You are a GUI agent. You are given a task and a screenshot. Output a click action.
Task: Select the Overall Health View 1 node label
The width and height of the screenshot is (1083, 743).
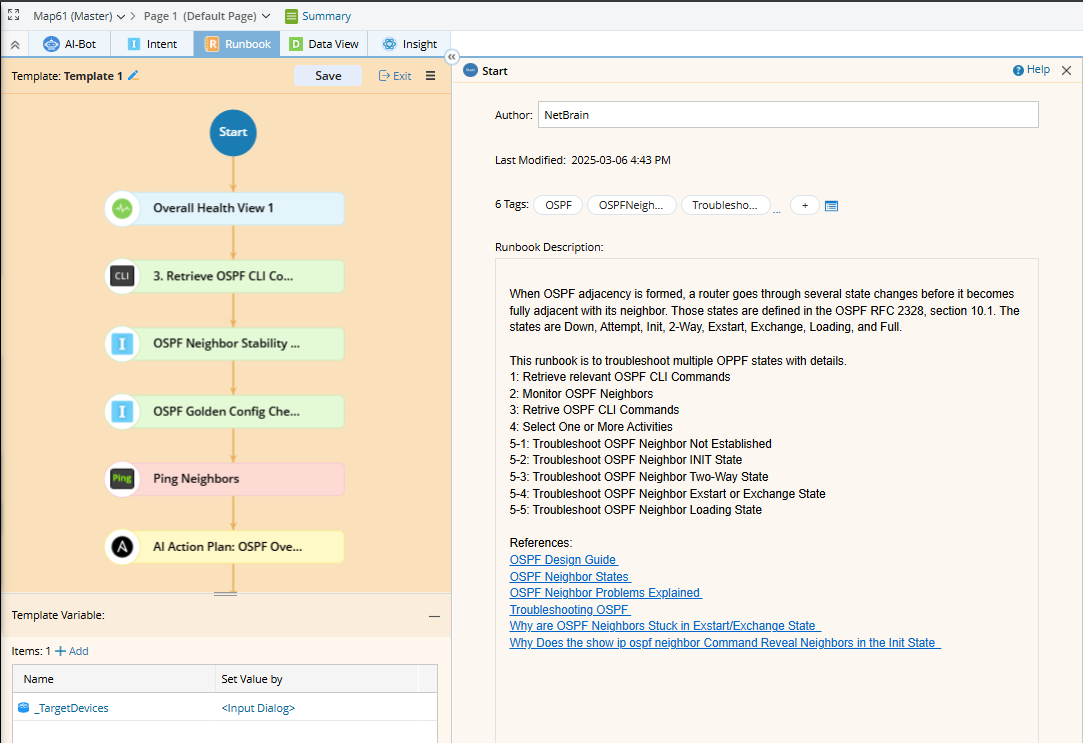[x=213, y=208]
